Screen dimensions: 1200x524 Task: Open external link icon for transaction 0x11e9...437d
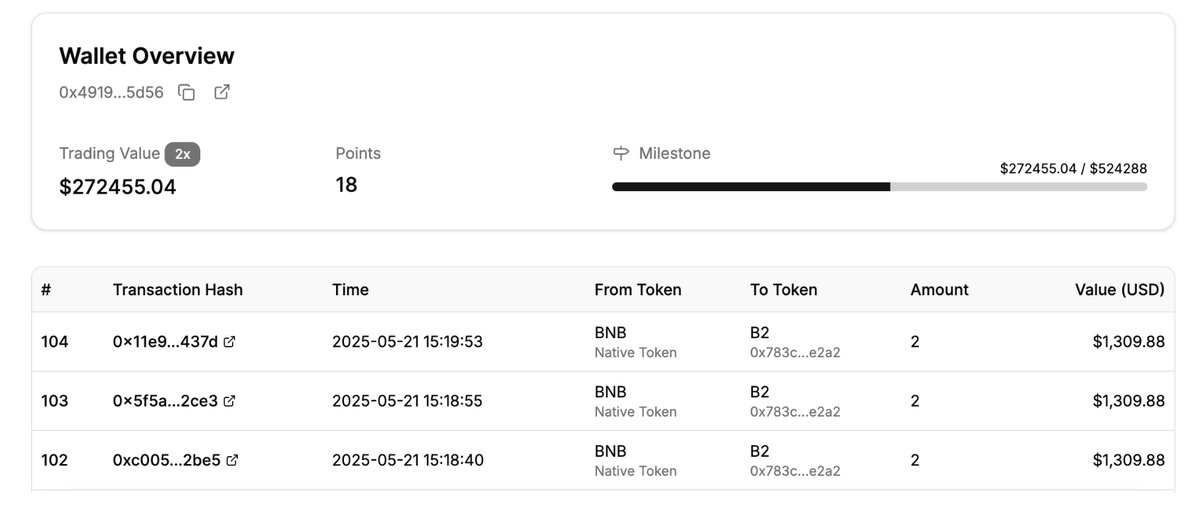click(229, 342)
